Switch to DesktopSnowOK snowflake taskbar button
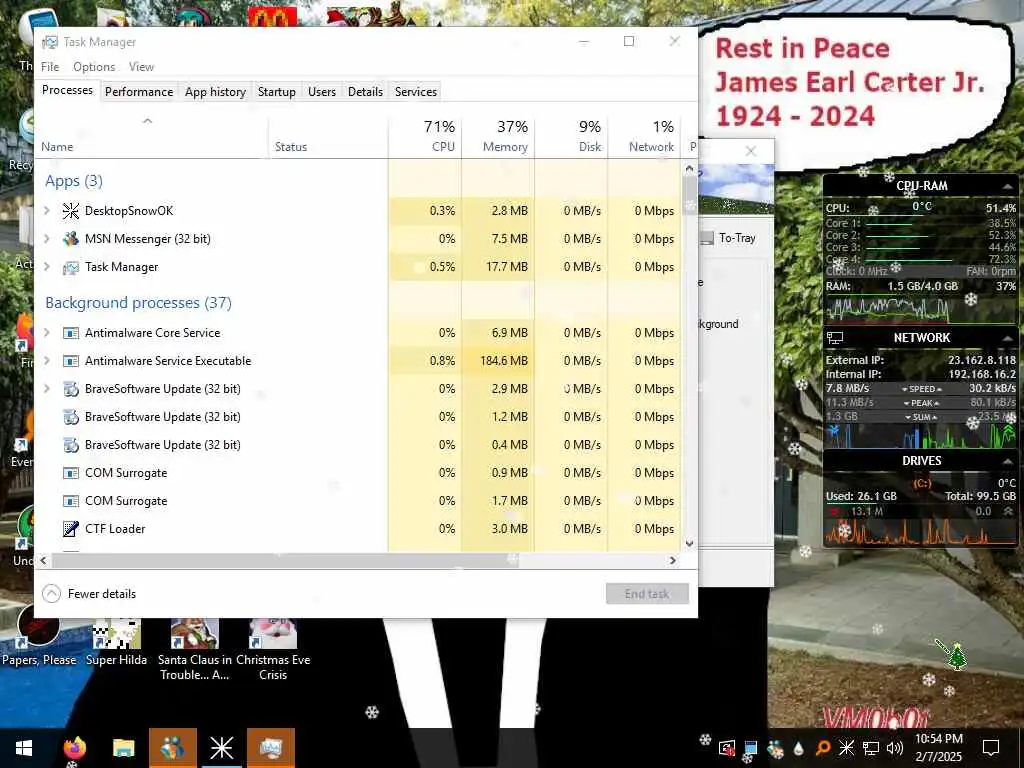Viewport: 1024px width, 768px height. click(221, 748)
